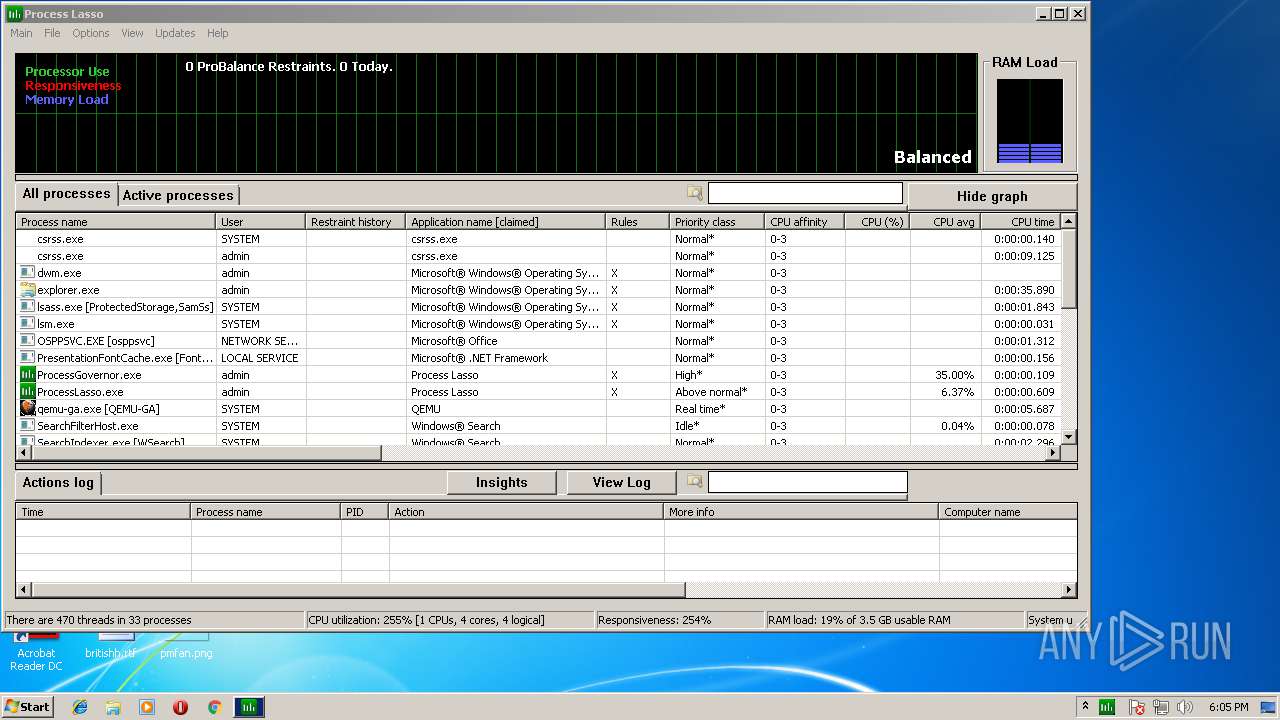The image size is (1280, 720).
Task: Sort by Restraint history column
Action: coord(355,222)
